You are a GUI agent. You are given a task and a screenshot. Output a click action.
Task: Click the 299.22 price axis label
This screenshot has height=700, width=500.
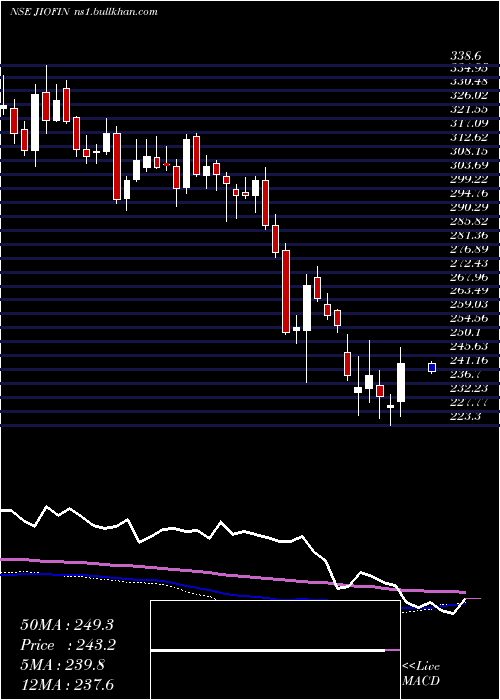tap(468, 179)
